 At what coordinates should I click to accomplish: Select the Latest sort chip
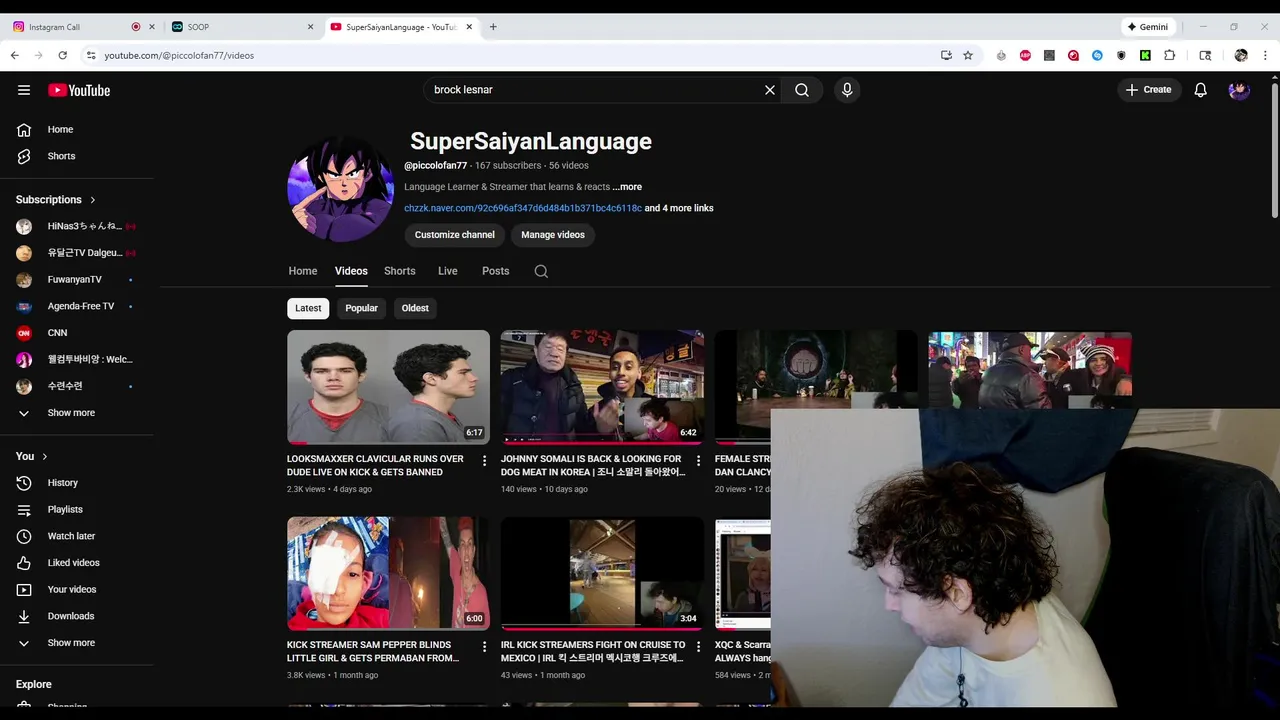point(308,308)
